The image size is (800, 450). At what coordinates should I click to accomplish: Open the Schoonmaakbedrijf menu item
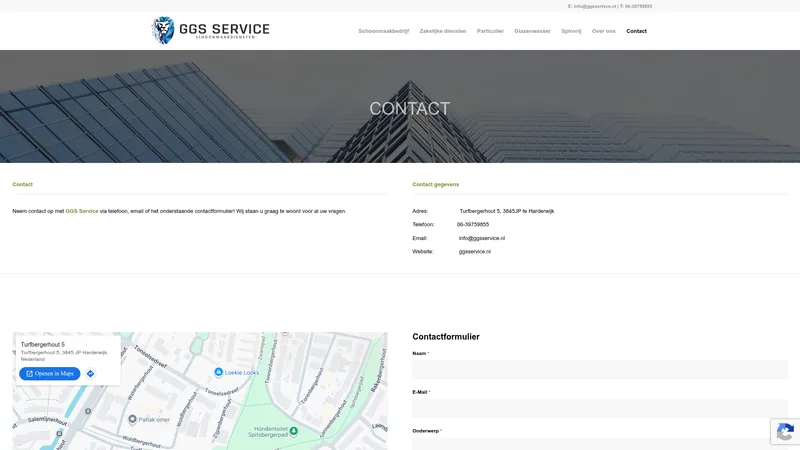click(x=384, y=31)
